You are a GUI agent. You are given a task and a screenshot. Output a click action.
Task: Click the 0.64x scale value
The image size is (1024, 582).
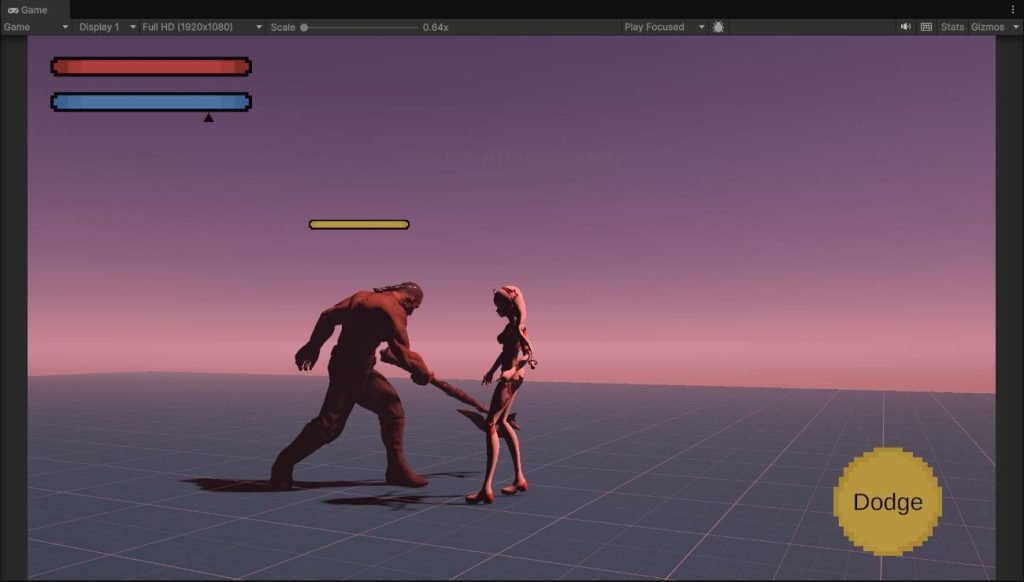[436, 27]
